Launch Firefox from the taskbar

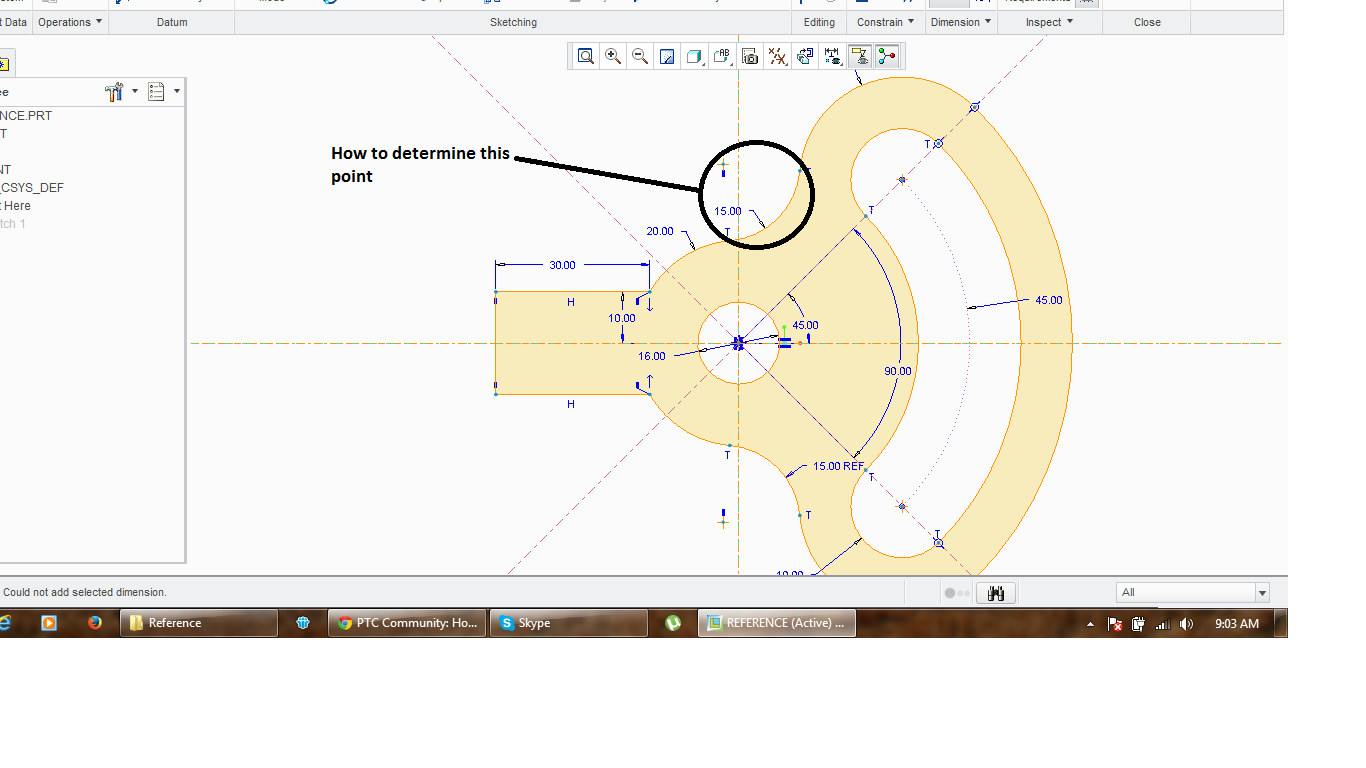(95, 623)
